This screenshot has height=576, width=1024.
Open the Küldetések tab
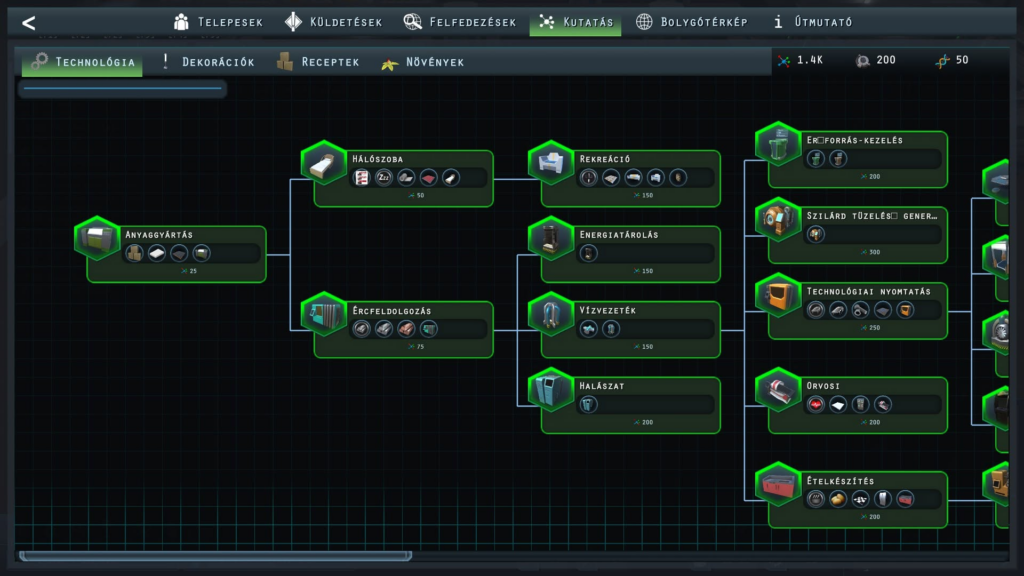(334, 22)
